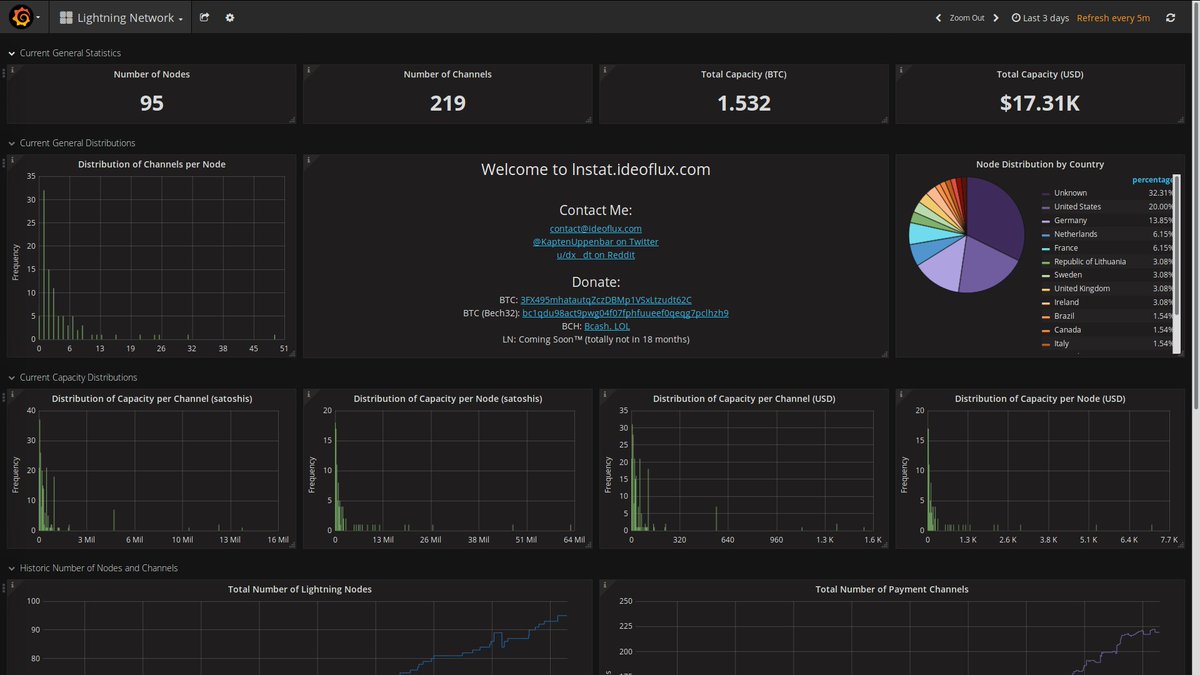Shift time range back with left arrow

[938, 18]
